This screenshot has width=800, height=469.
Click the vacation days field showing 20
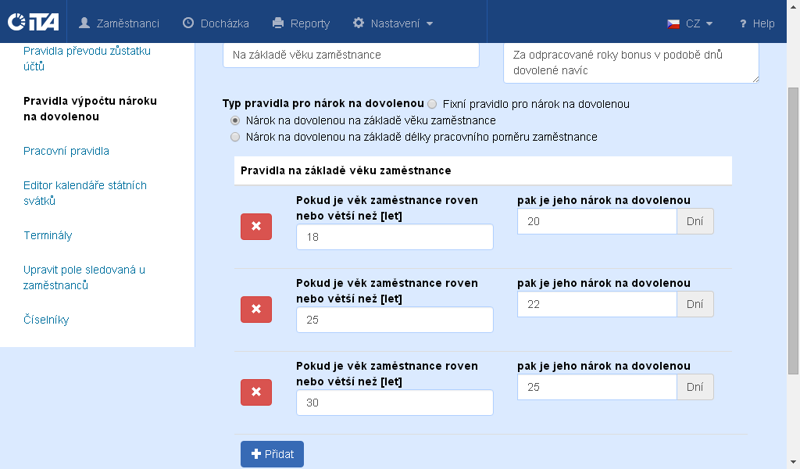pyautogui.click(x=597, y=221)
